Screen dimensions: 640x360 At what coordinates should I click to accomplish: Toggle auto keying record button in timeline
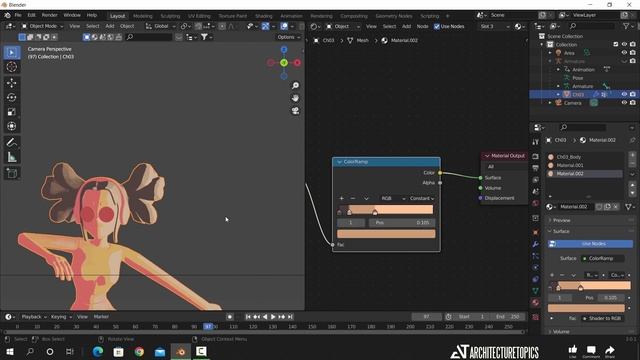[230, 317]
